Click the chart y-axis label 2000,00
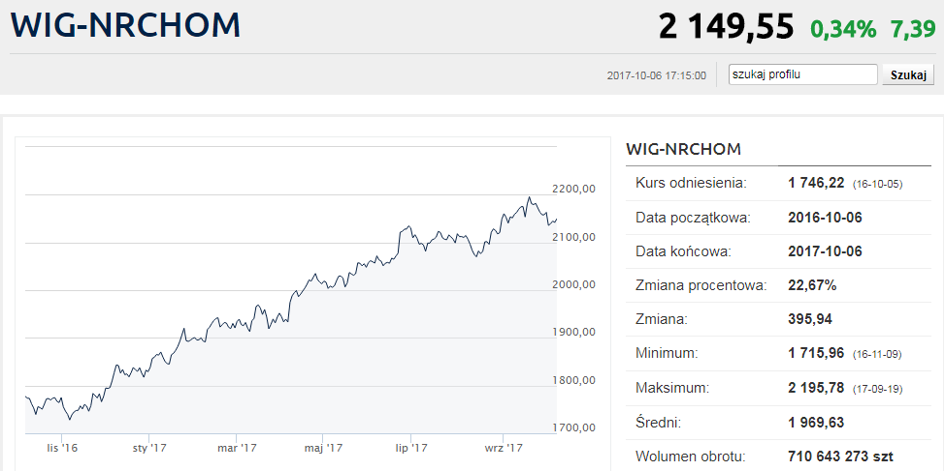The height and width of the screenshot is (471, 945). coord(574,284)
